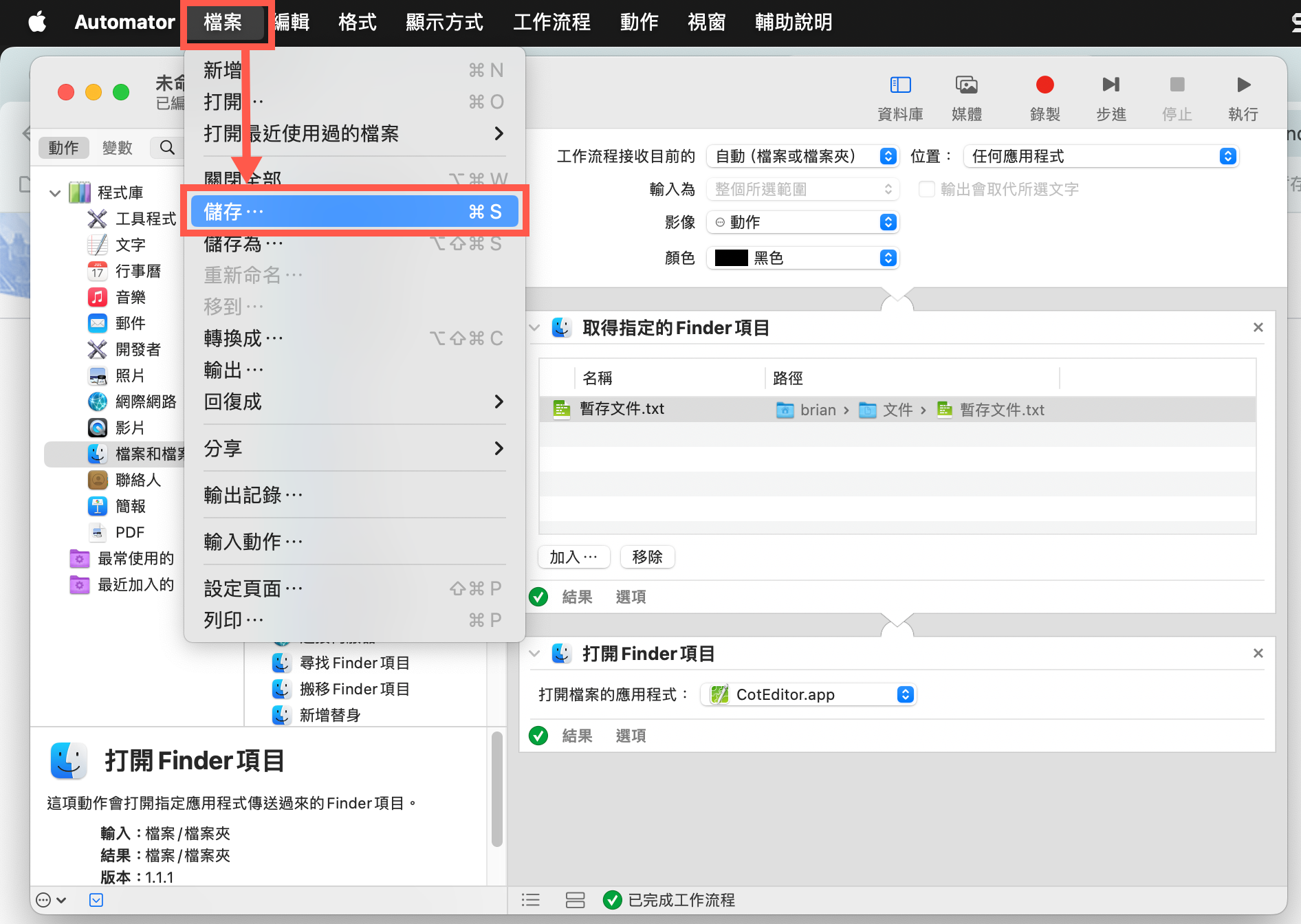Run the workflow with 執行
Image resolution: width=1301 pixels, height=924 pixels.
coord(1243,85)
